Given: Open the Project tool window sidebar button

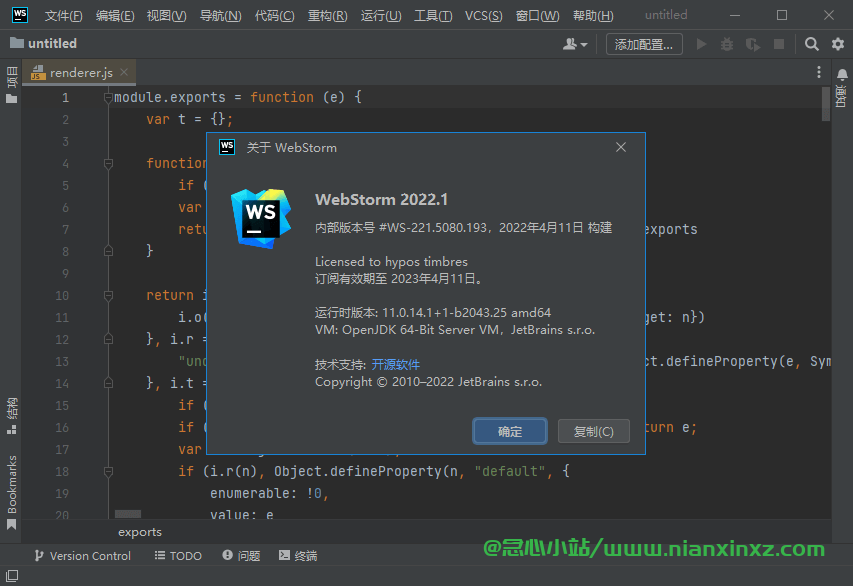Looking at the screenshot, I should click(x=11, y=84).
